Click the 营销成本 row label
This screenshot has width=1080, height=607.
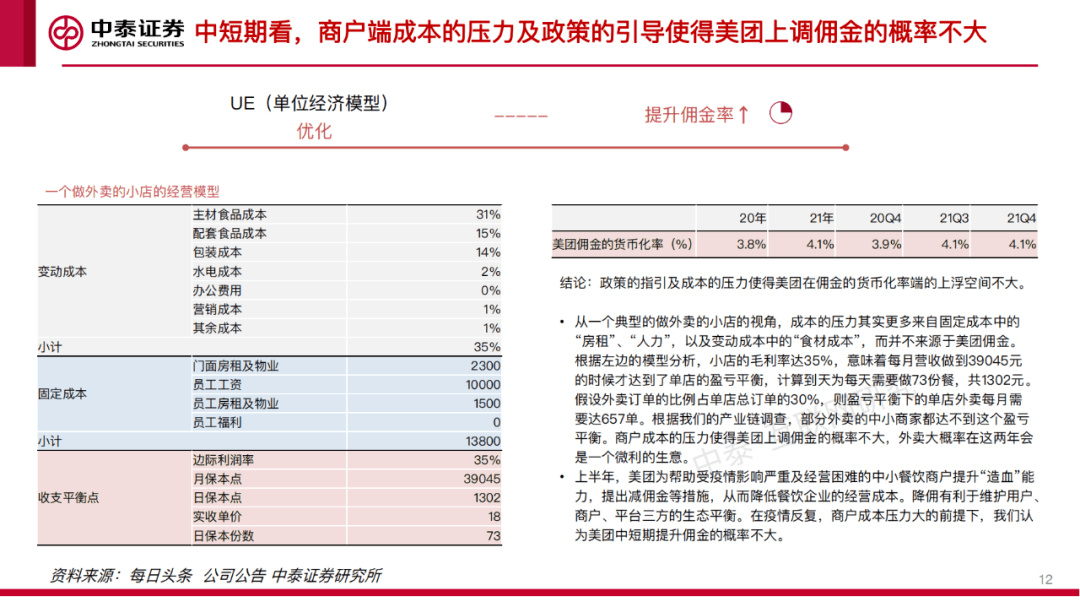pyautogui.click(x=217, y=309)
